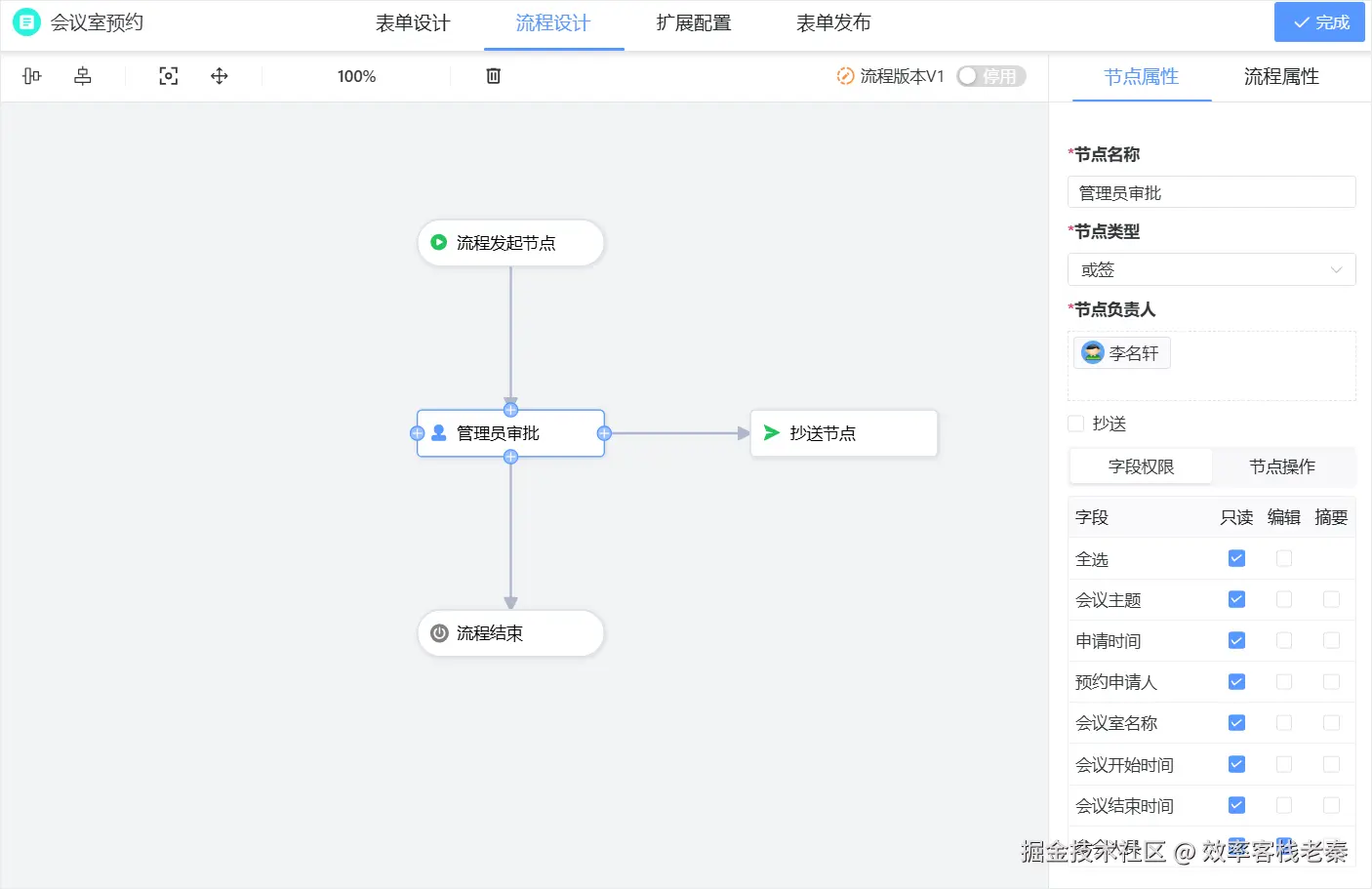Uncheck 会议主题 read-only checkbox
The height and width of the screenshot is (889, 1372).
pyautogui.click(x=1236, y=599)
